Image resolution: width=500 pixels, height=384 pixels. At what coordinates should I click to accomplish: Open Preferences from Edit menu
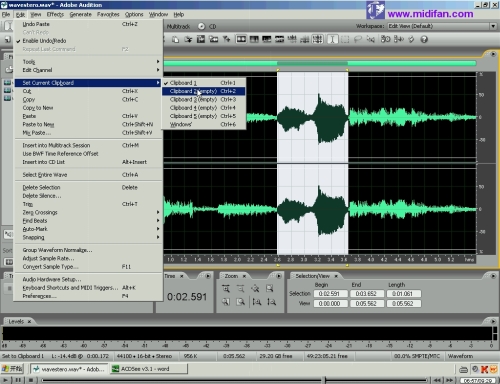pyautogui.click(x=88, y=296)
